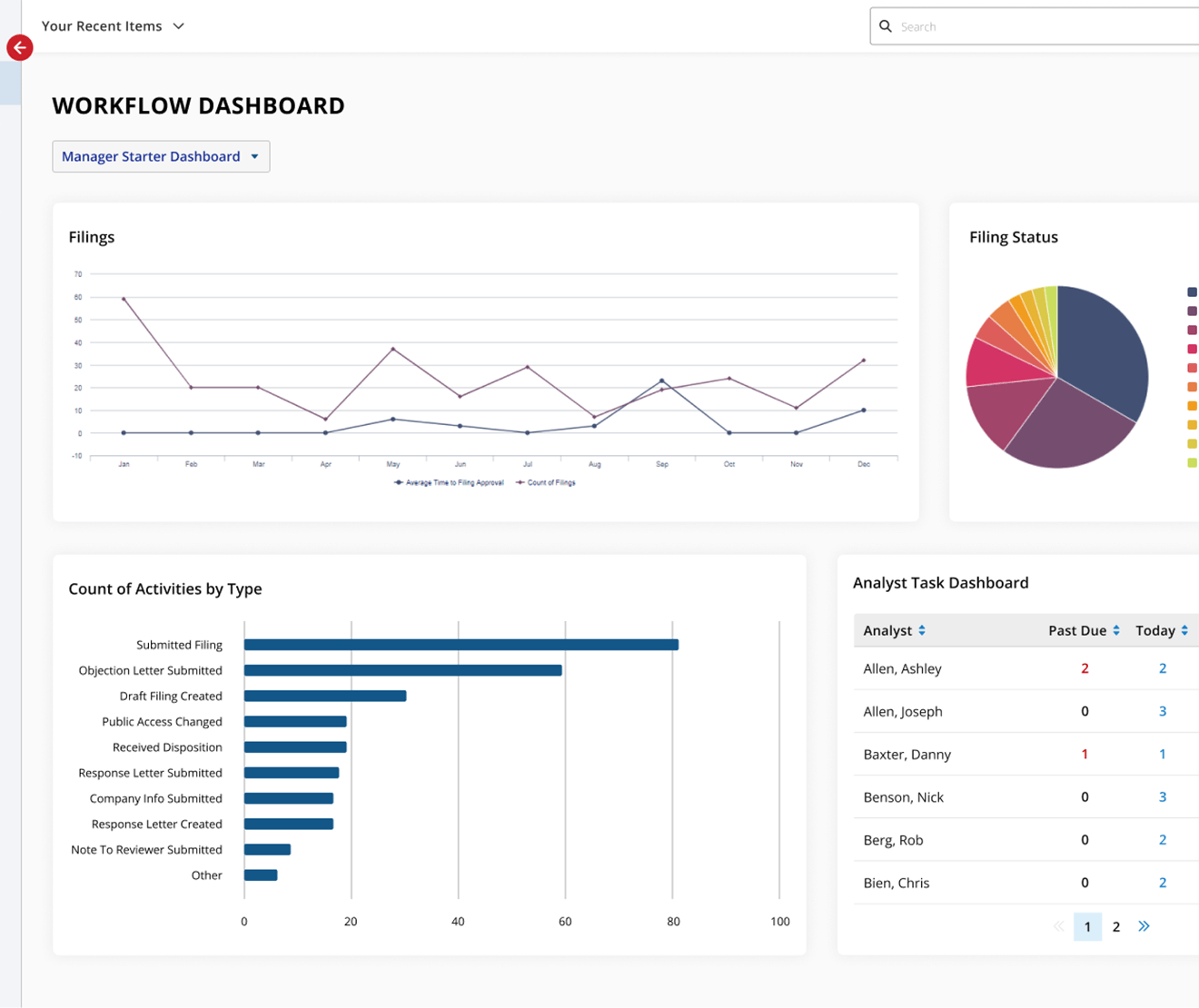The image size is (1199, 1008).
Task: Open Benson, Nick today task count
Action: (x=1163, y=797)
